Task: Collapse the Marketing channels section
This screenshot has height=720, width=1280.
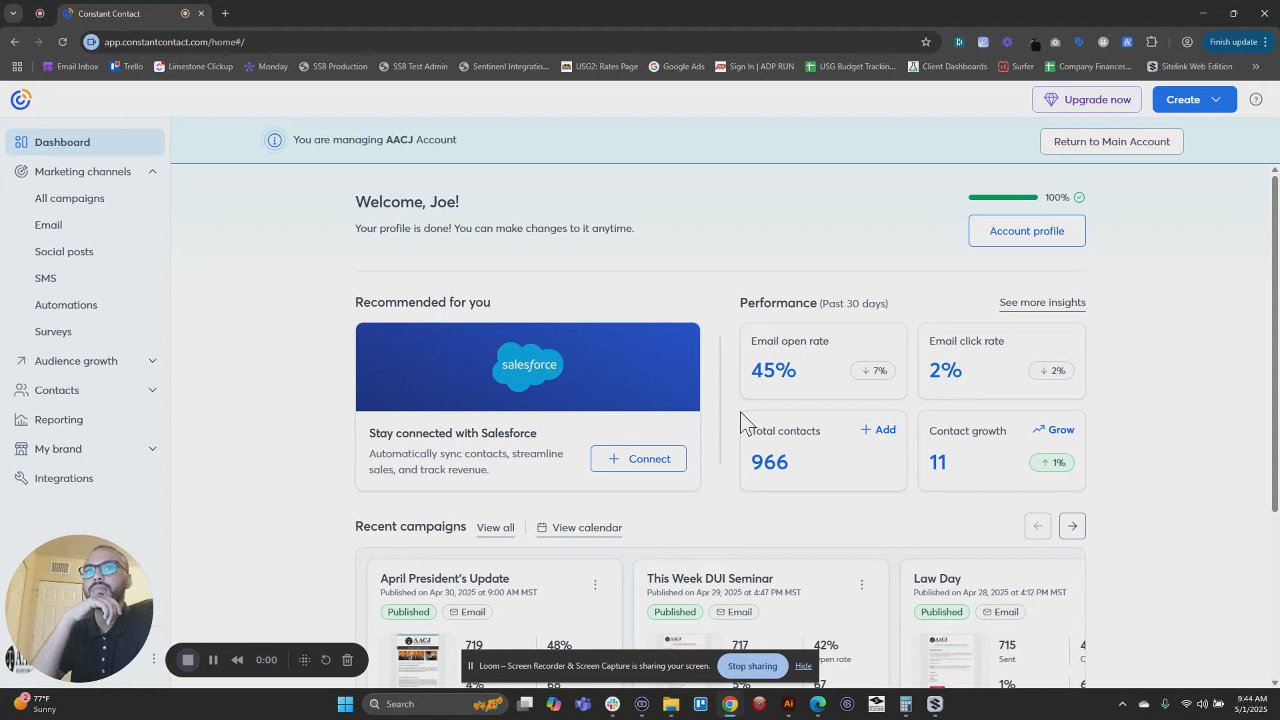Action: (x=152, y=172)
